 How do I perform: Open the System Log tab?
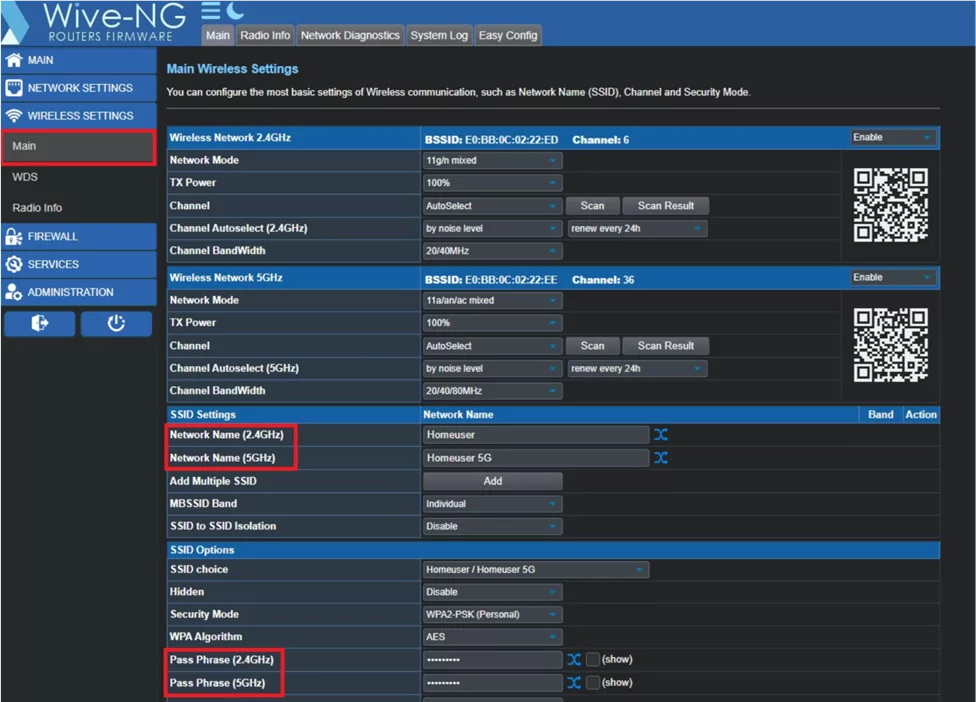click(x=439, y=35)
